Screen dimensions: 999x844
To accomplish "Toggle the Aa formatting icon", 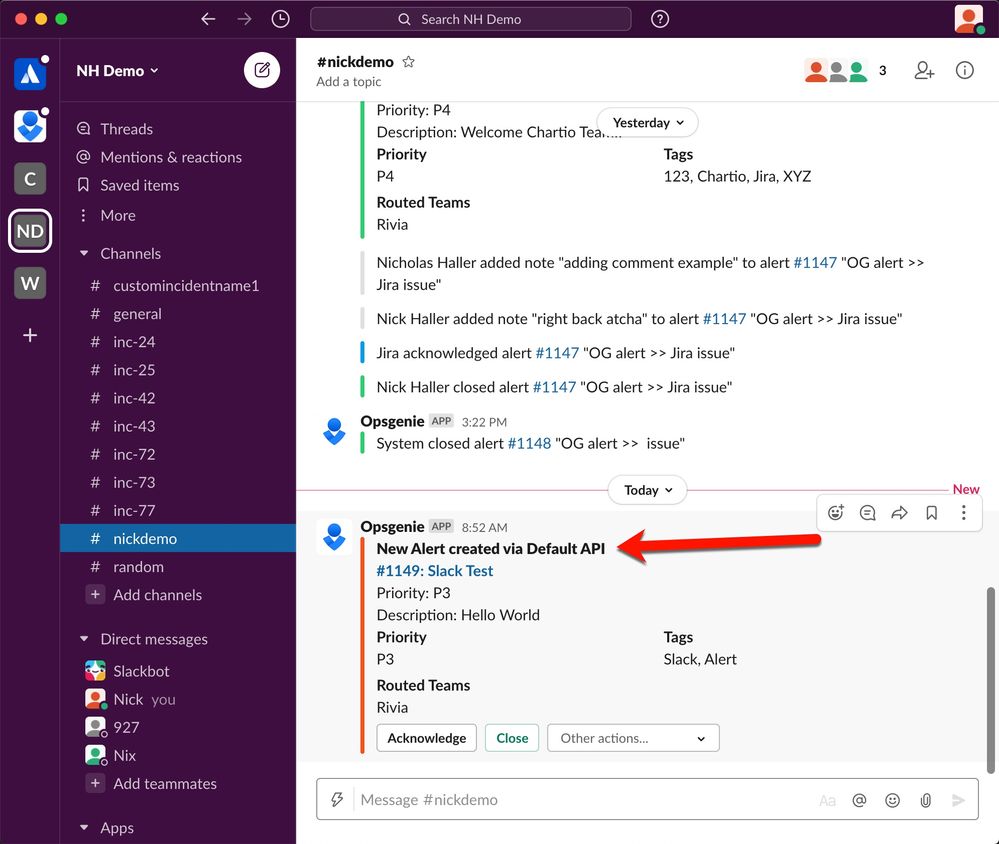I will point(827,800).
